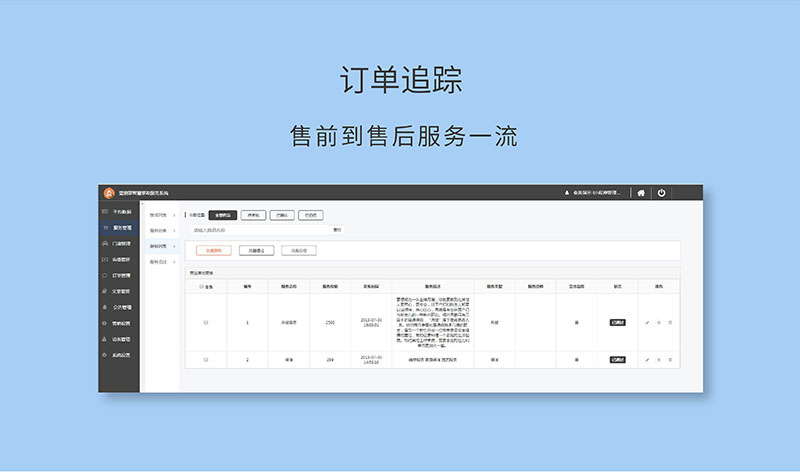Screen dimensions: 800x473
Task: Select the dark filled status filter button
Action: pyautogui.click(x=222, y=215)
